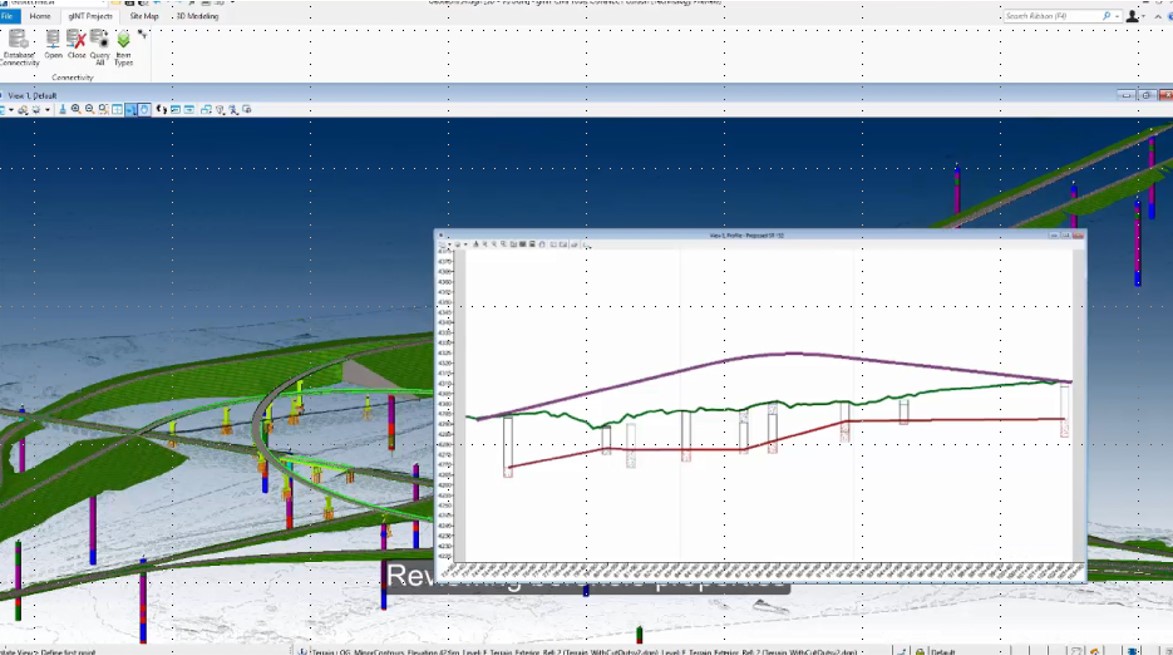Click the Search Ribbon field's search button
The height and width of the screenshot is (655, 1173).
[1107, 16]
